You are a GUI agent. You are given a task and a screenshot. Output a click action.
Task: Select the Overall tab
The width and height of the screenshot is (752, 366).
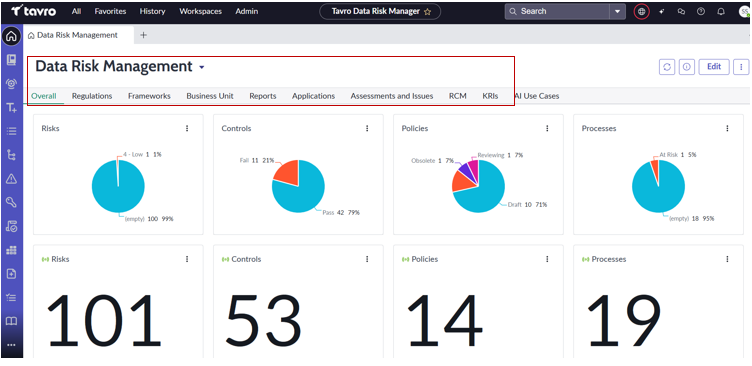(44, 96)
